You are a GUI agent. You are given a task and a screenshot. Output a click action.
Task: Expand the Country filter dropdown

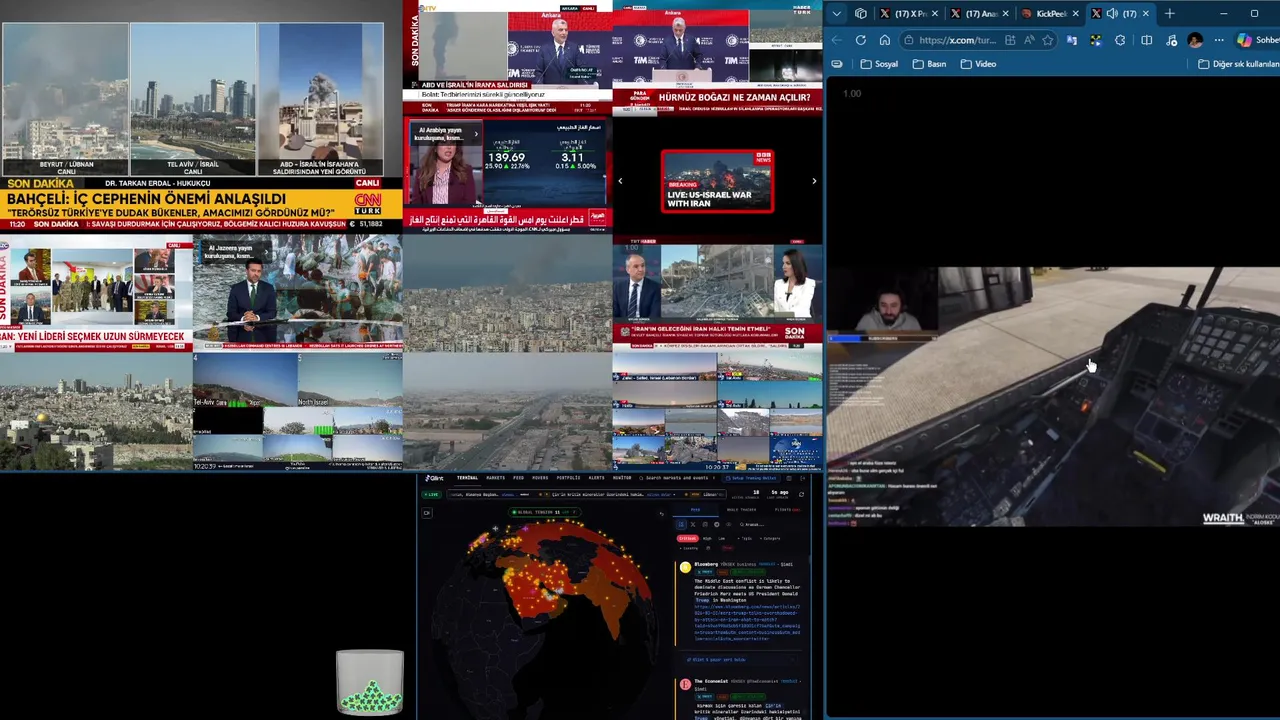[689, 548]
